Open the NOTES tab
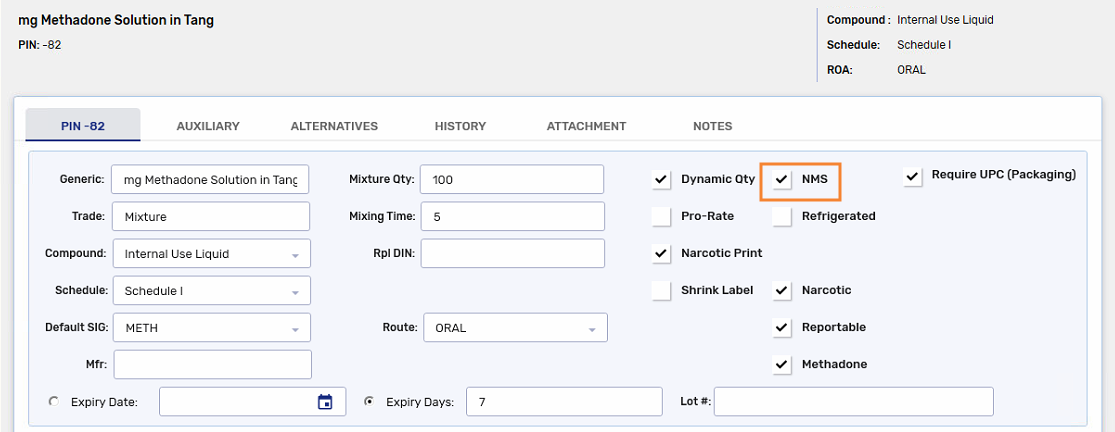The width and height of the screenshot is (1115, 432). tap(712, 126)
